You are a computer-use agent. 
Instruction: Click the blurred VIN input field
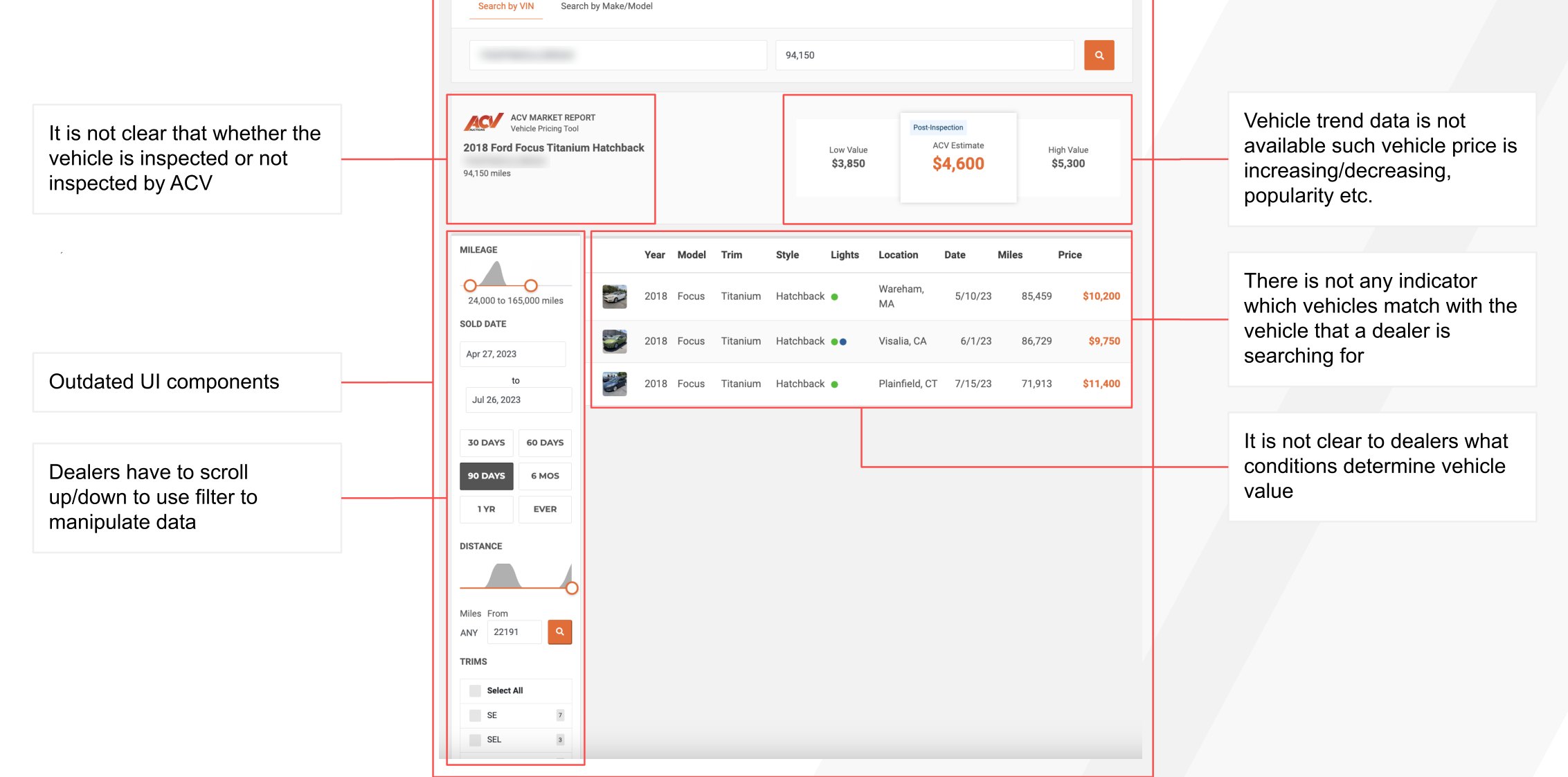618,55
